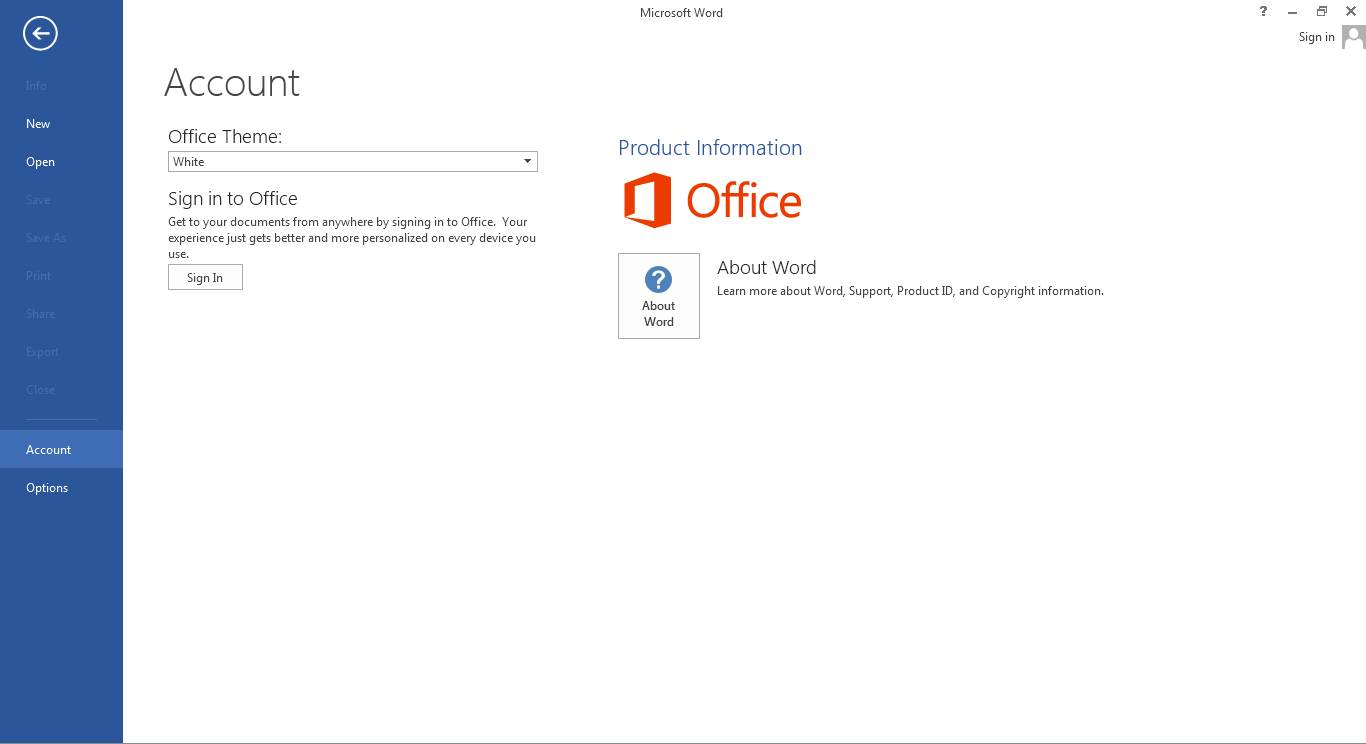Select Info in the sidebar

tap(61, 86)
